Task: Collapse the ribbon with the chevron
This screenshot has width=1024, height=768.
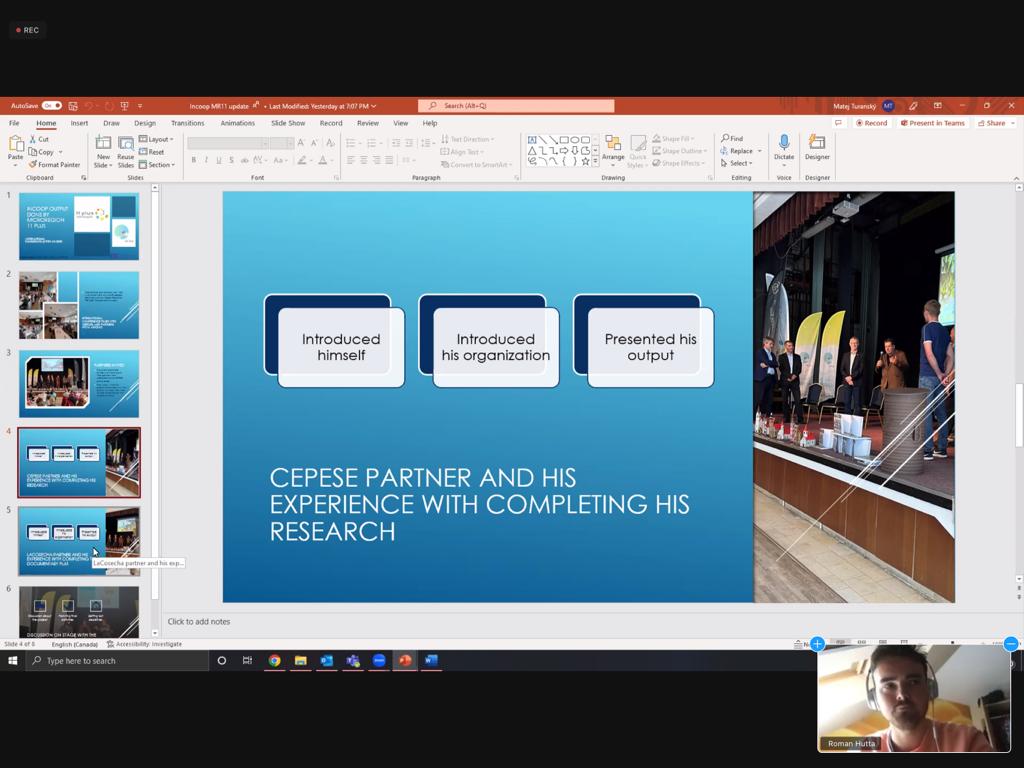Action: click(x=1016, y=178)
